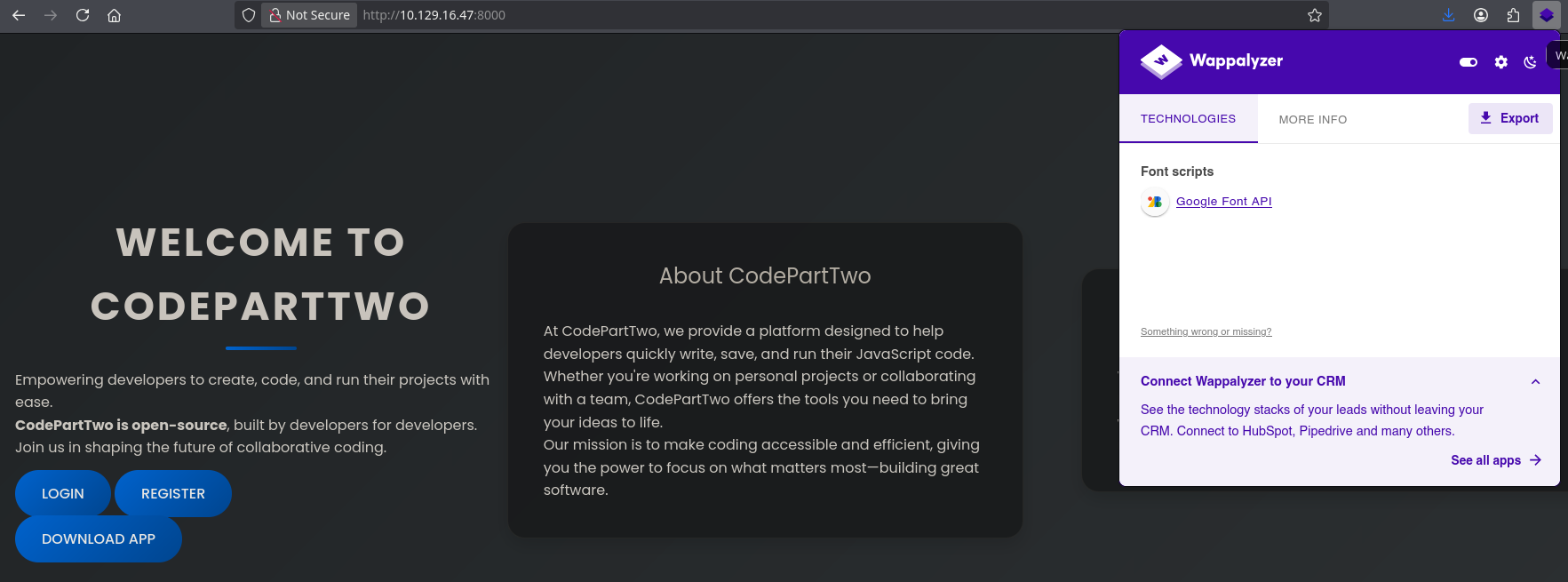This screenshot has height=582, width=1568.
Task: Export the detected technologies
Action: [1509, 118]
